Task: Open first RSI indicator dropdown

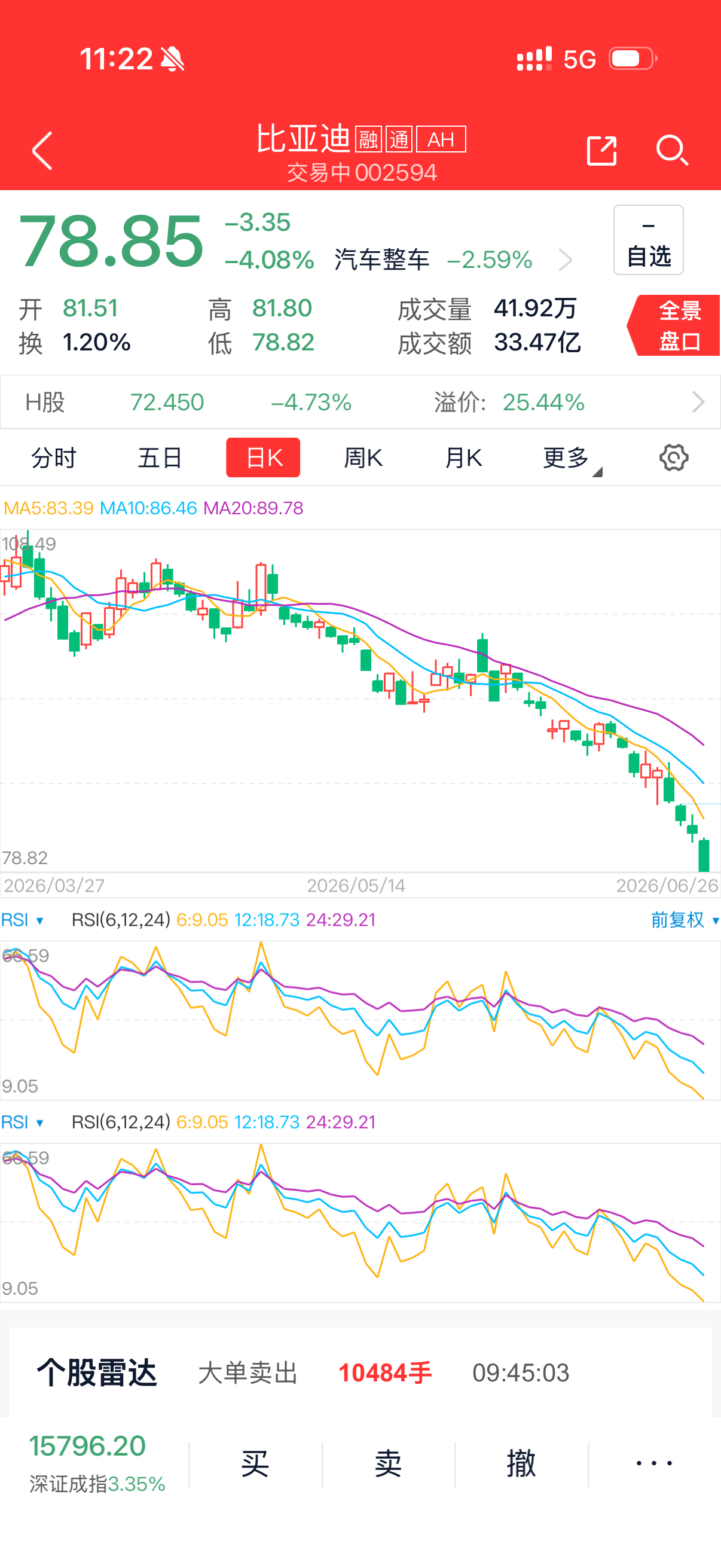Action: click(22, 920)
